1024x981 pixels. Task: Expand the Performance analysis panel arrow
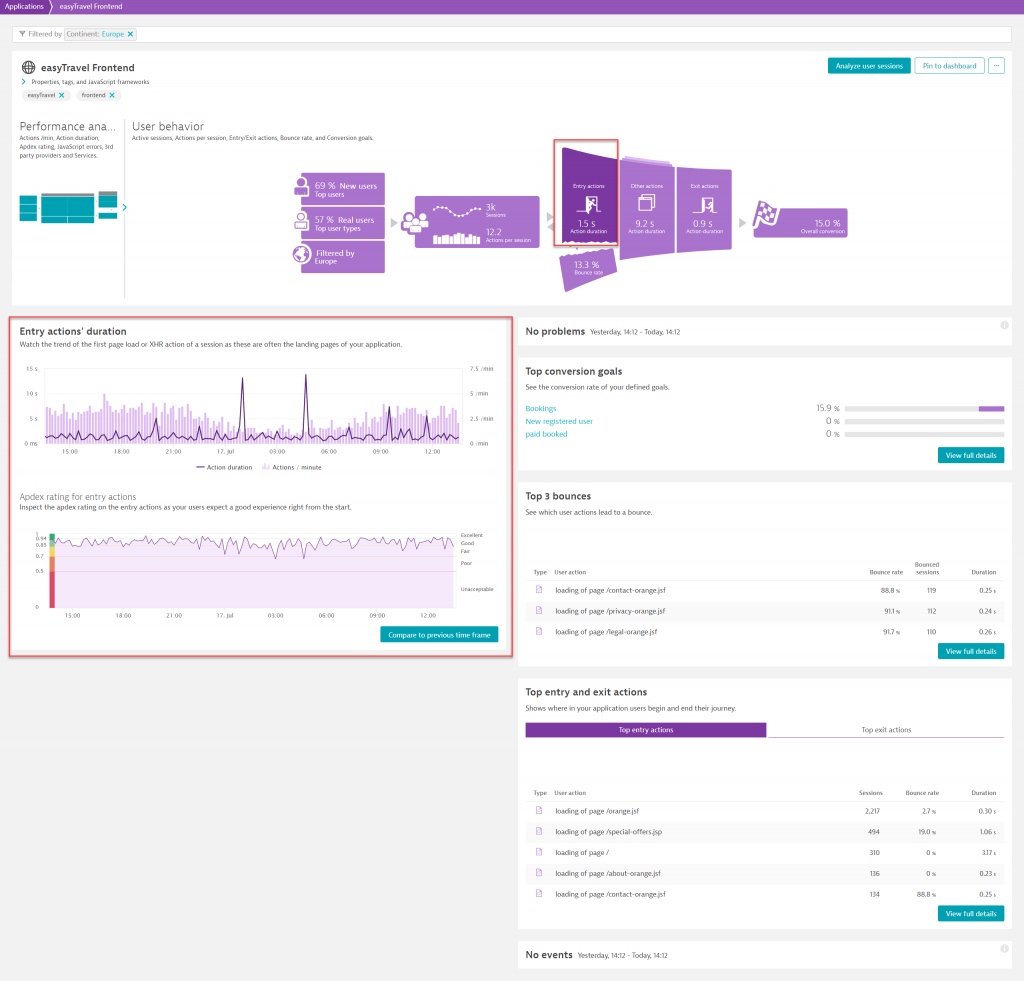pyautogui.click(x=125, y=208)
